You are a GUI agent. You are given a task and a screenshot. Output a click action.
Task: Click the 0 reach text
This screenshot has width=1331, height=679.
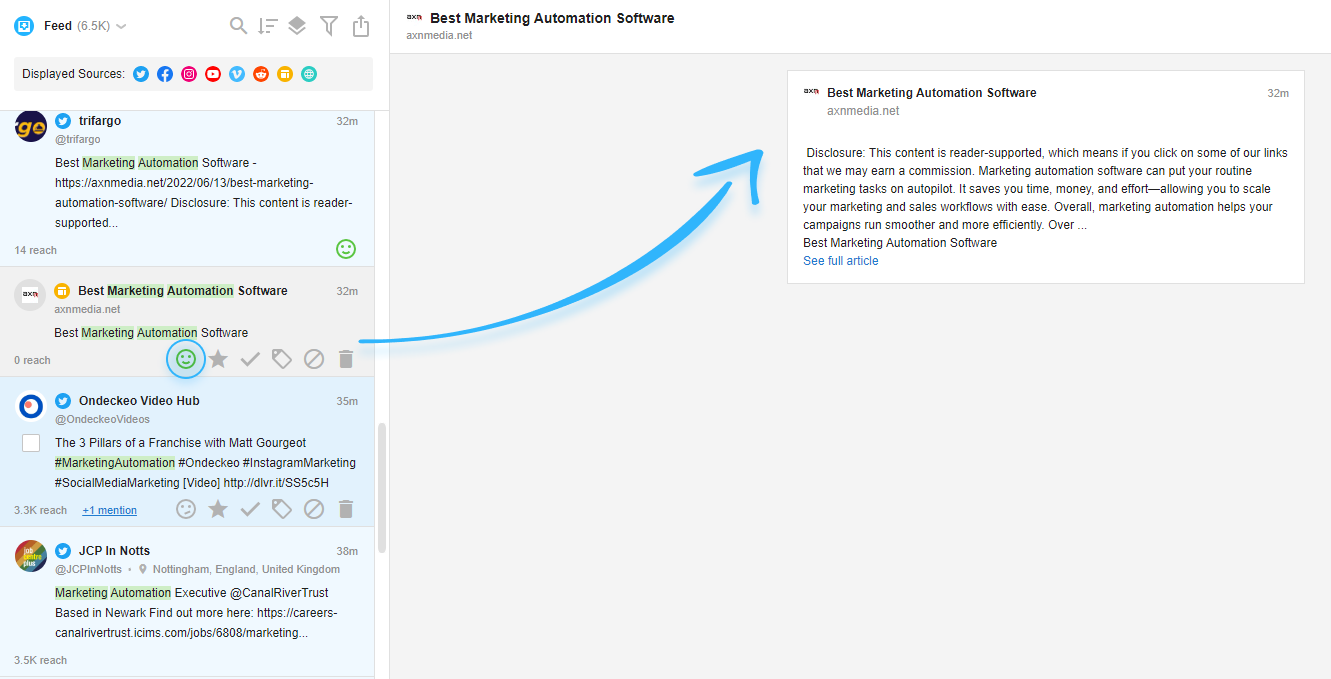[x=32, y=360]
